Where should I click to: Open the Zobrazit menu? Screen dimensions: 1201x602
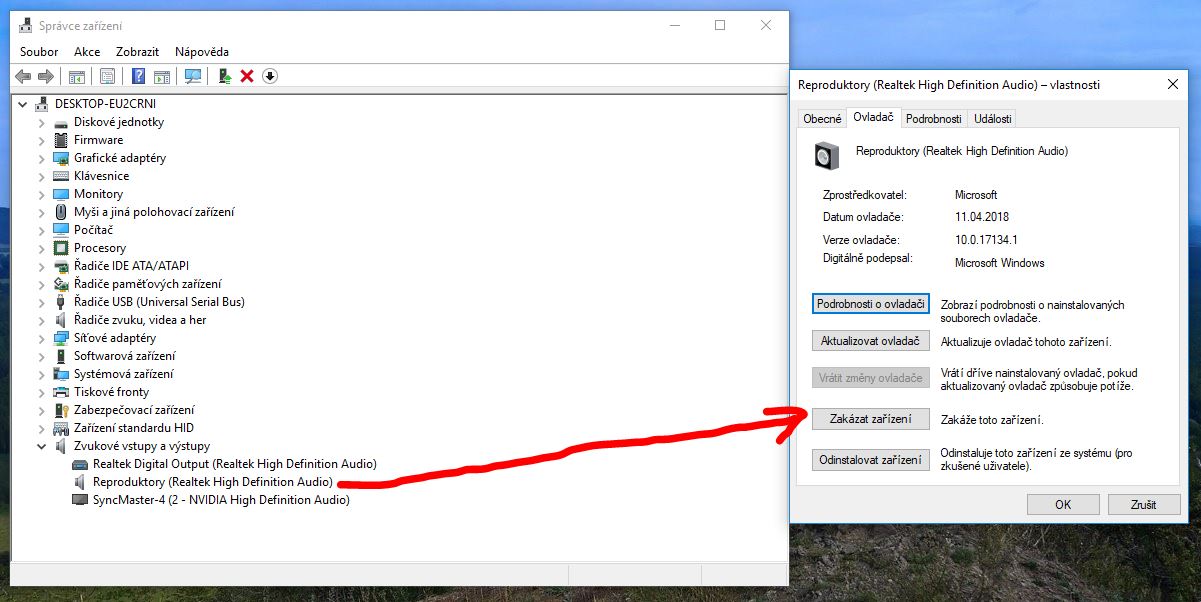point(137,52)
